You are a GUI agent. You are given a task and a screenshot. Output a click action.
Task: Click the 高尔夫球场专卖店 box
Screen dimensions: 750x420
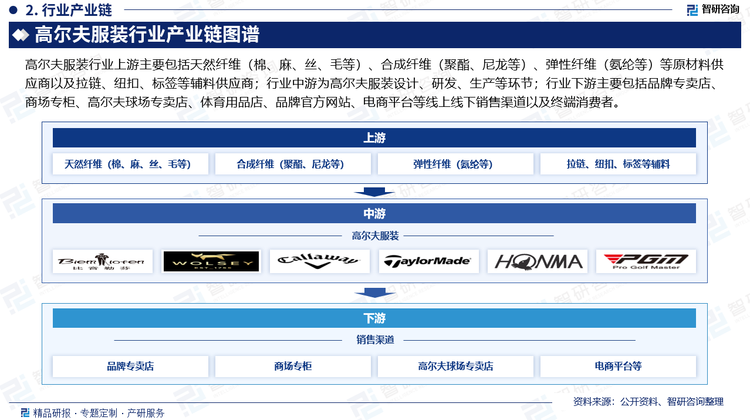(455, 366)
